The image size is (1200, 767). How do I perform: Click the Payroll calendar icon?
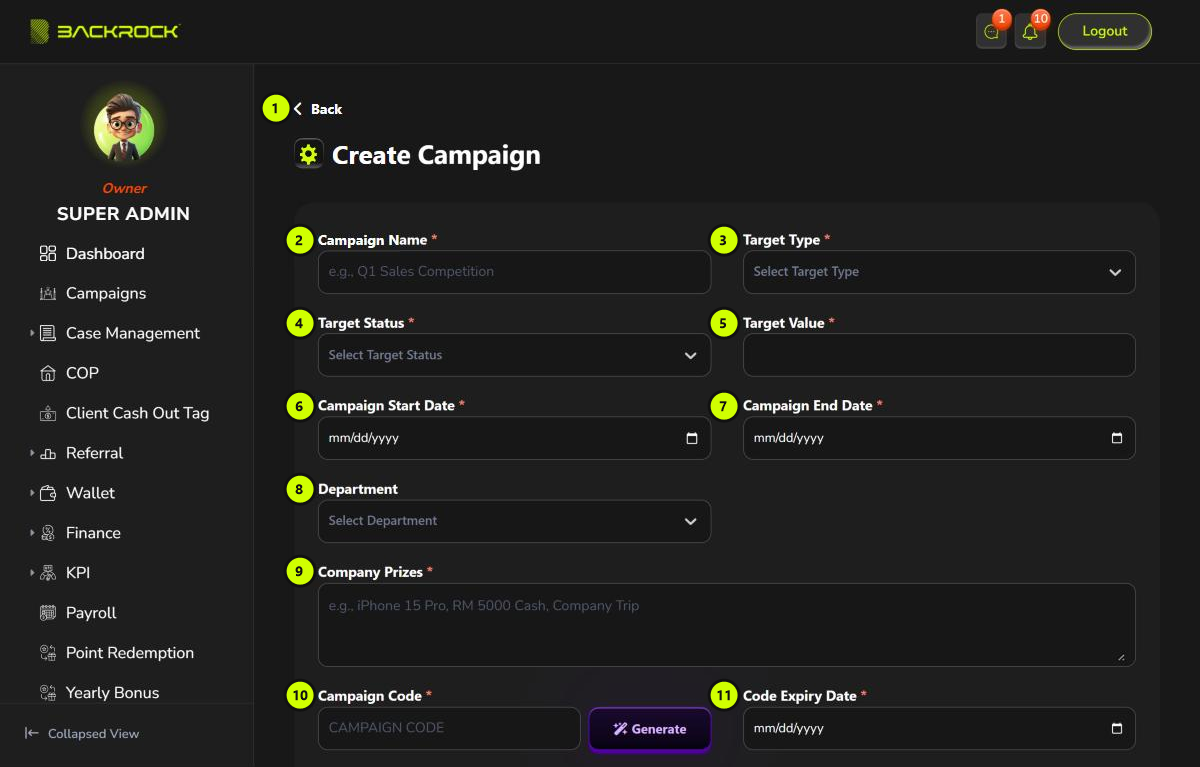pos(48,614)
